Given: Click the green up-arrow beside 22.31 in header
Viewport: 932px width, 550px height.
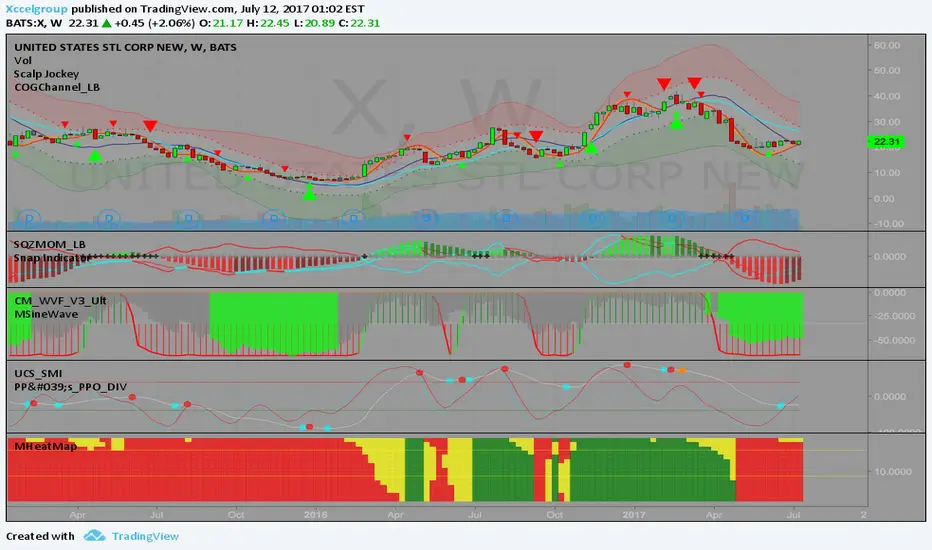Looking at the screenshot, I should [106, 23].
